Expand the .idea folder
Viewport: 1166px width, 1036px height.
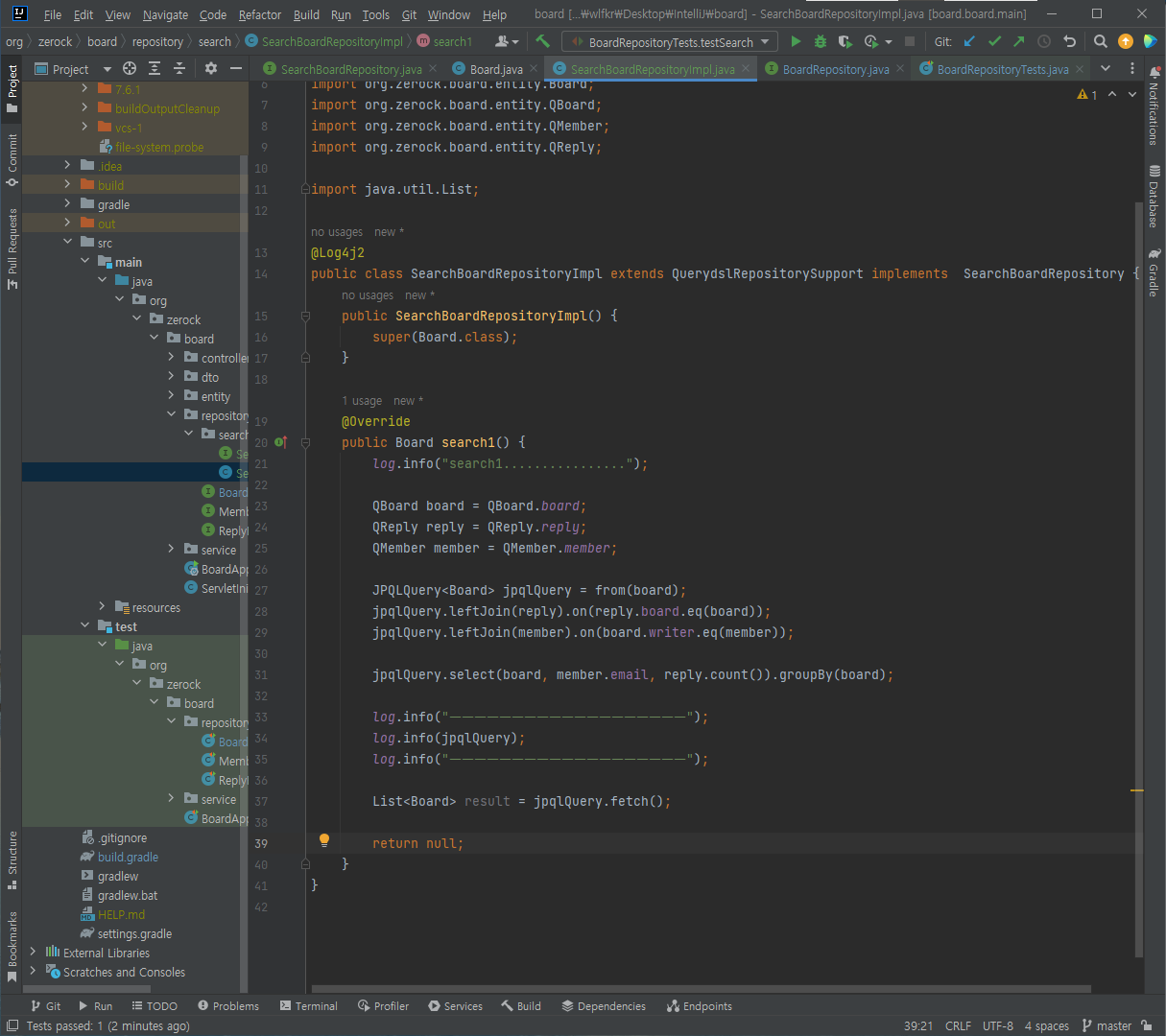point(67,166)
